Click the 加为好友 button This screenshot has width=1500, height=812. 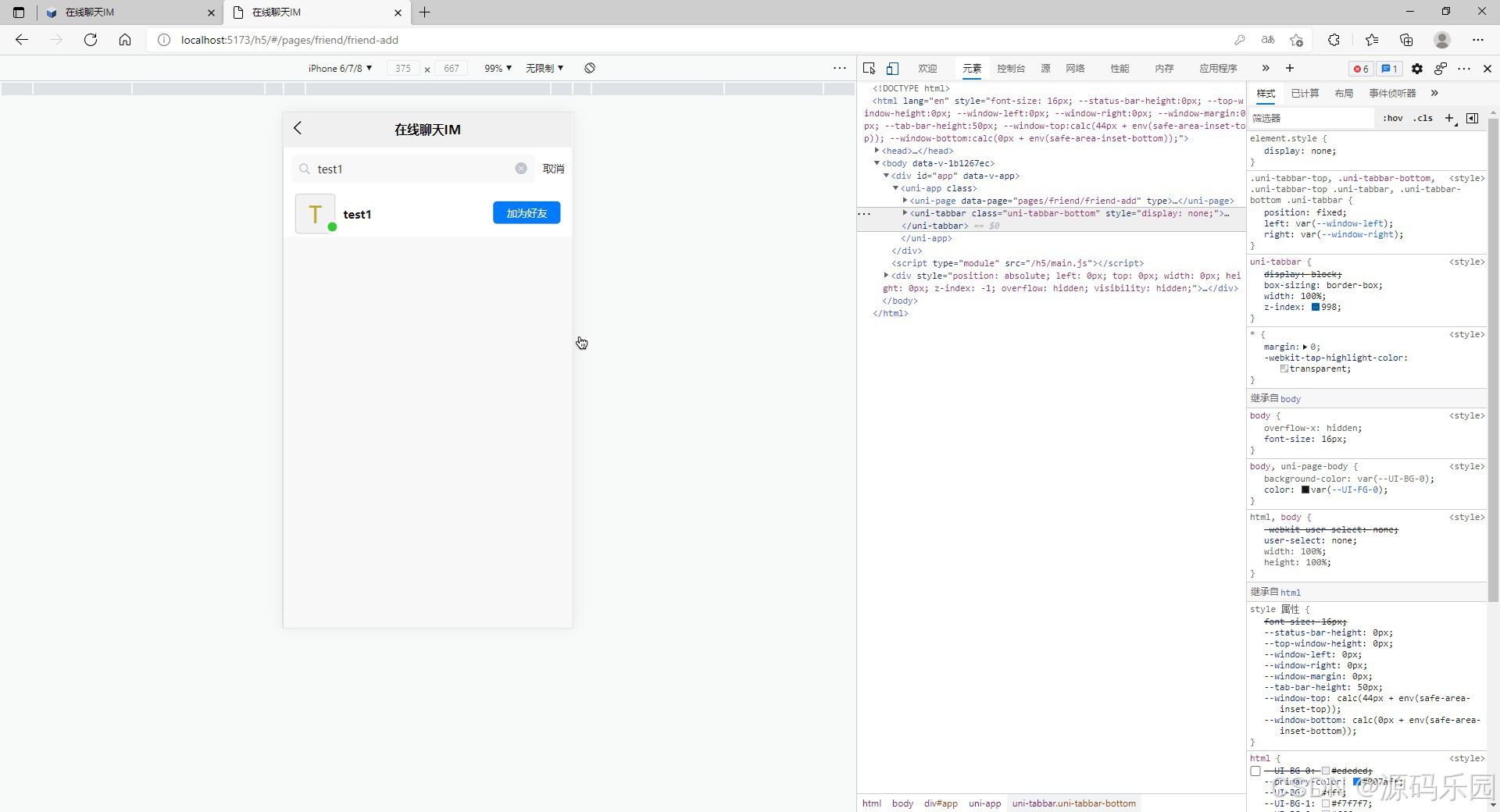coord(526,212)
